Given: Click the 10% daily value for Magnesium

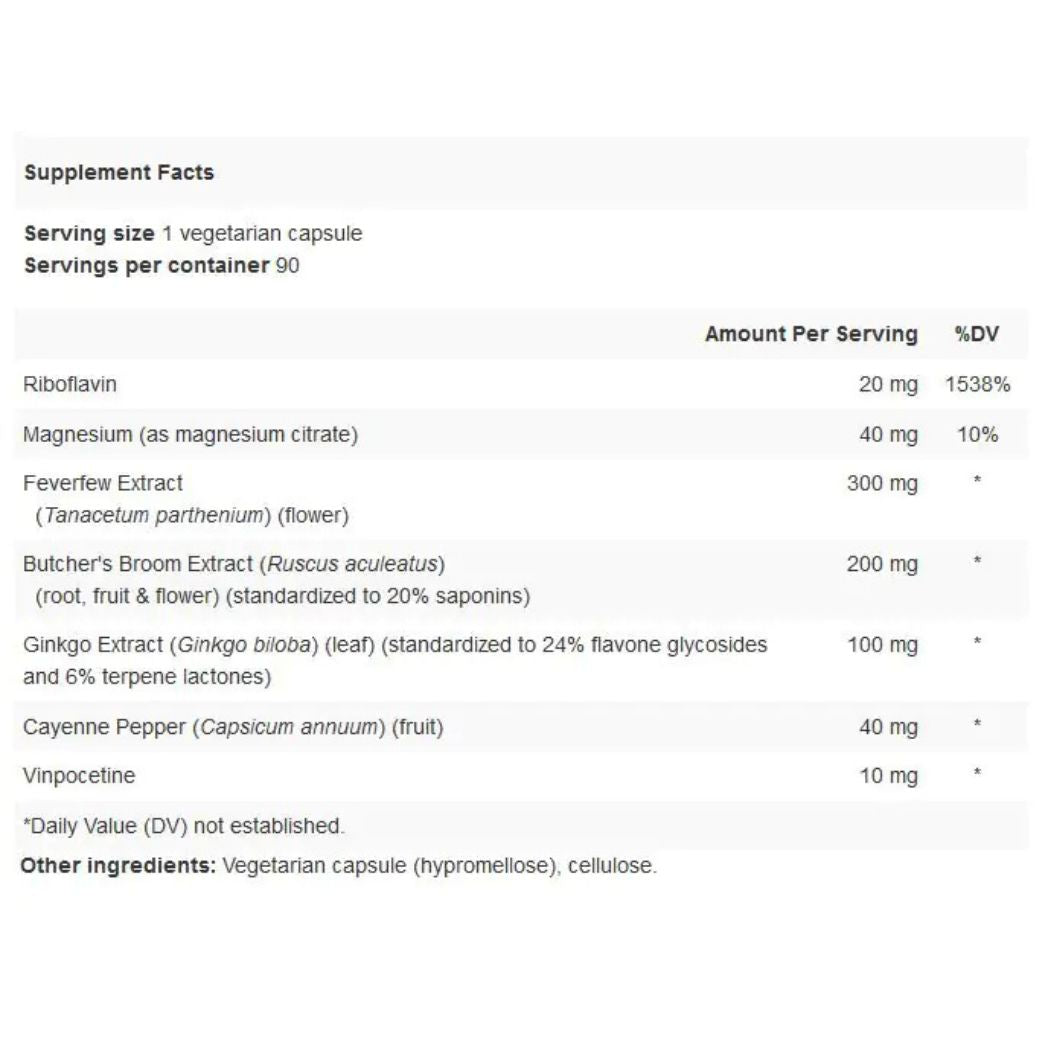Looking at the screenshot, I should coord(977,435).
